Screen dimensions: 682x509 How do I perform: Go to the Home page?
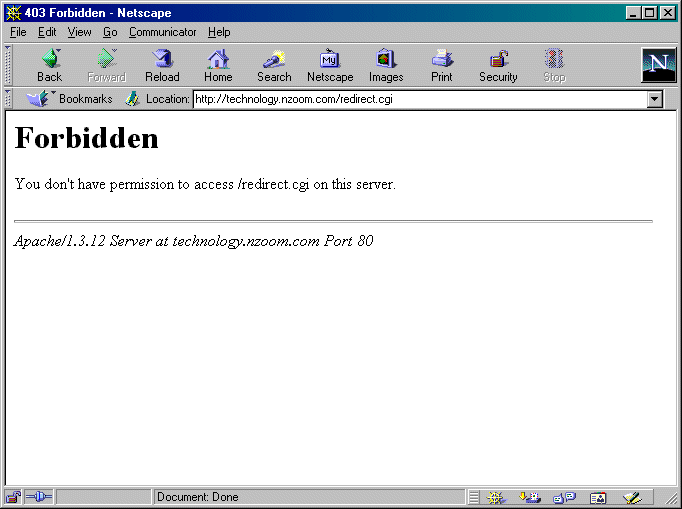tap(218, 65)
